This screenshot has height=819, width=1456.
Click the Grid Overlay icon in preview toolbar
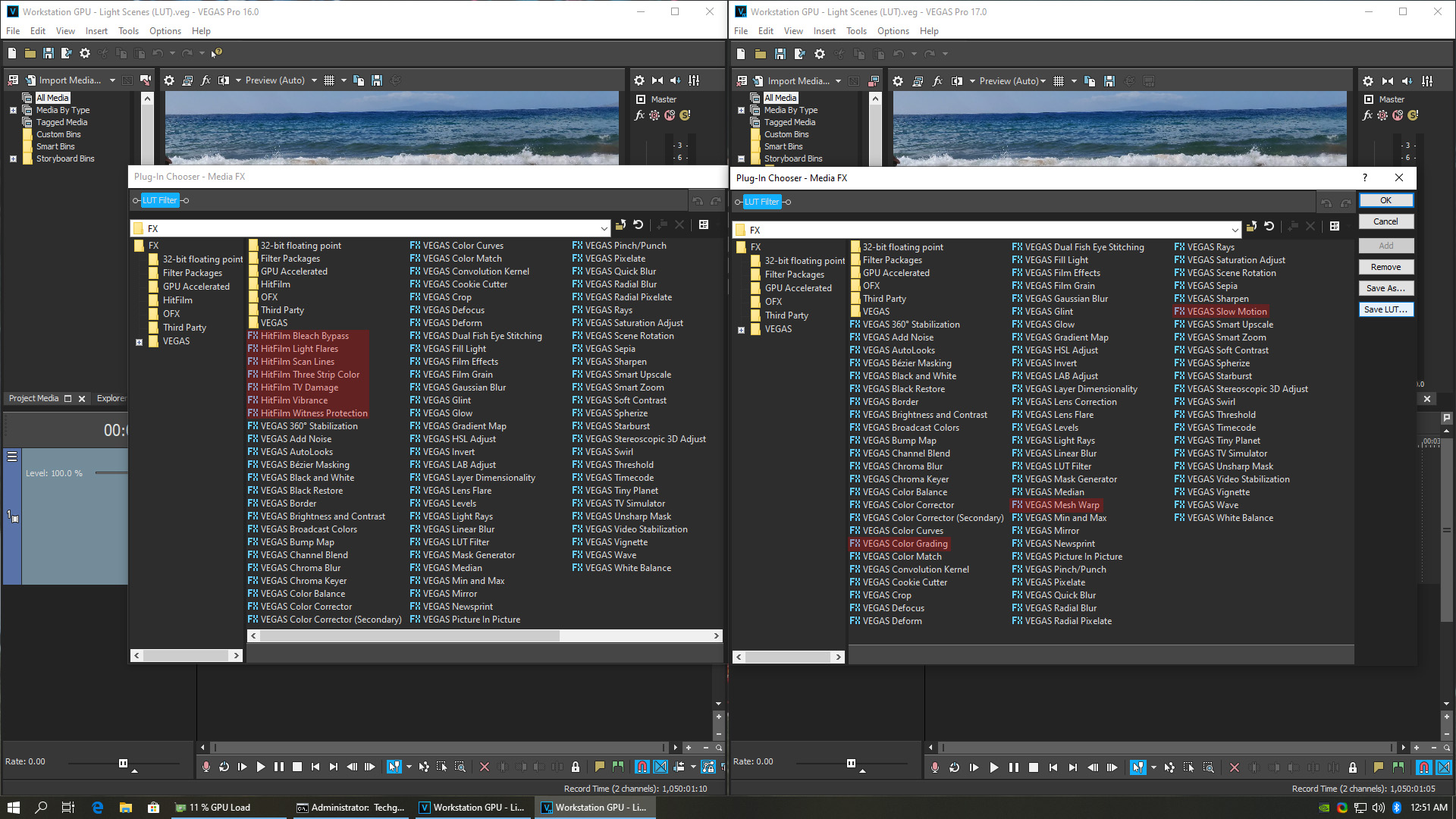pos(331,80)
